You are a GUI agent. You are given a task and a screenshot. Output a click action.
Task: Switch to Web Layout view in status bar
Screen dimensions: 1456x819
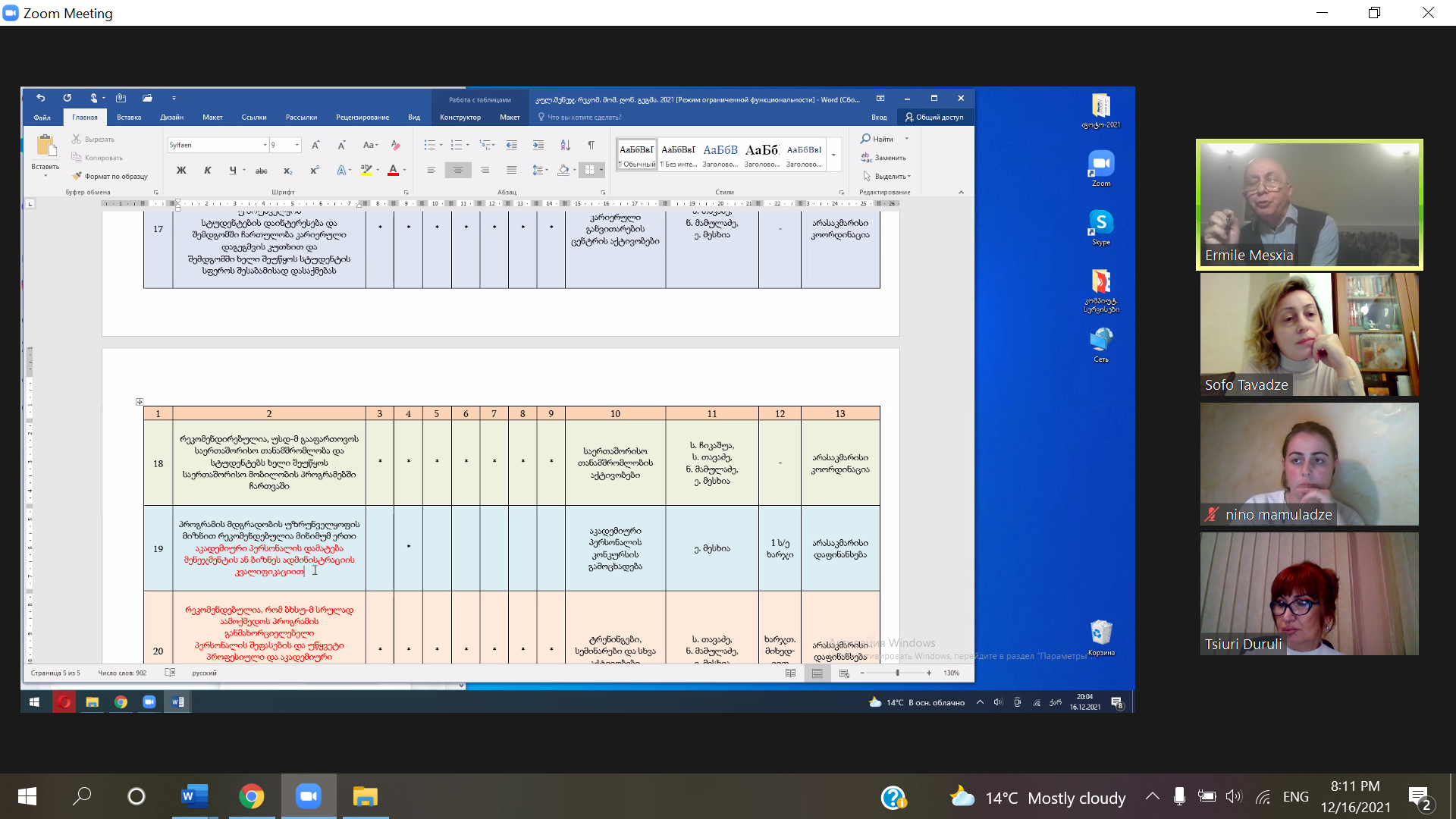844,673
